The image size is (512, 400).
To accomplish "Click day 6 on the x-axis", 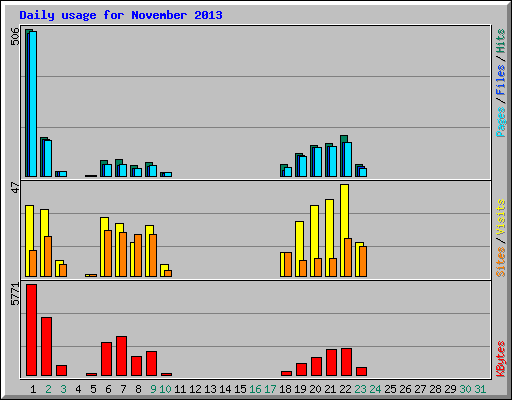I will [108, 389].
